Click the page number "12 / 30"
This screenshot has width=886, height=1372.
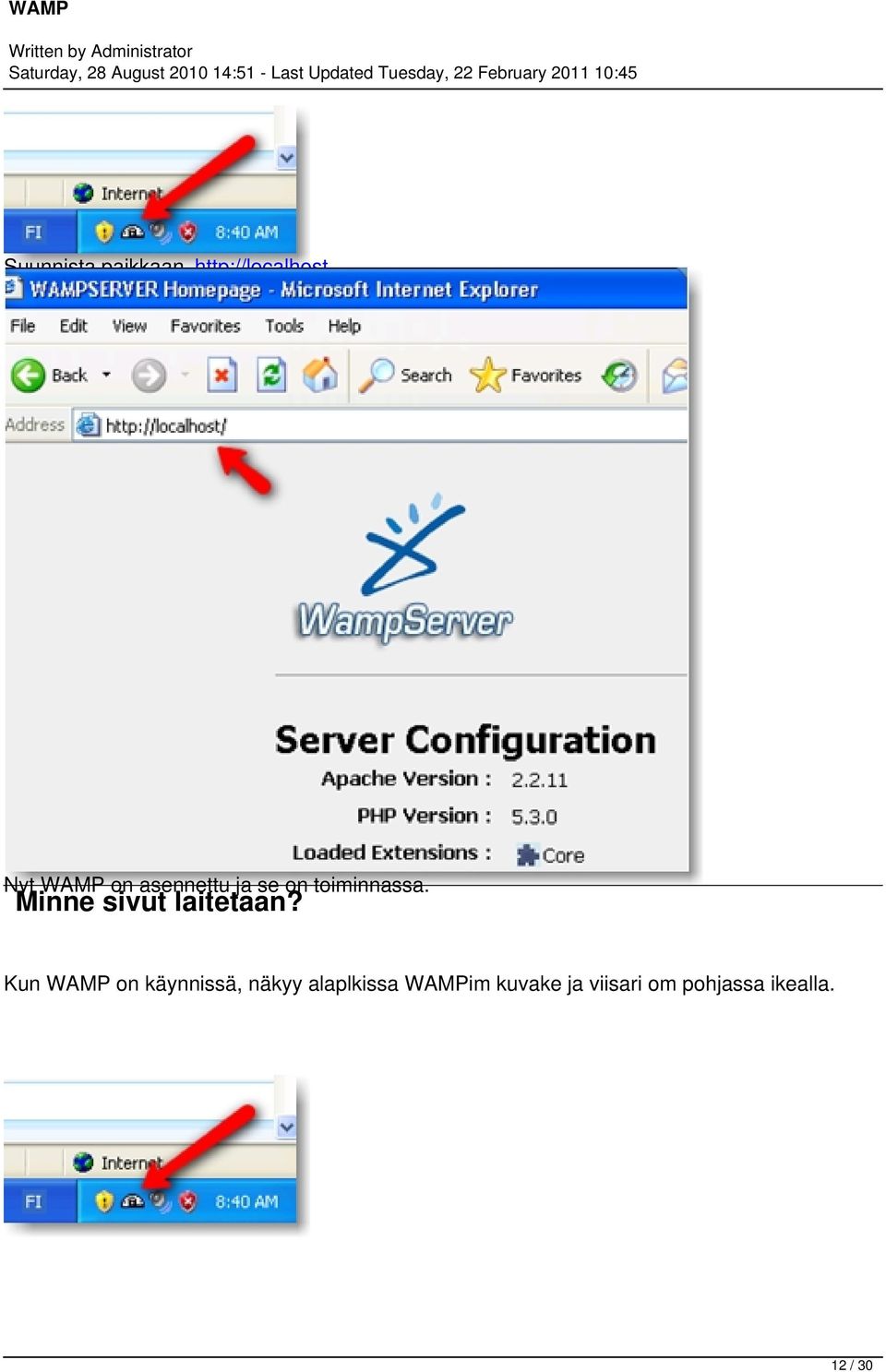(852, 1365)
